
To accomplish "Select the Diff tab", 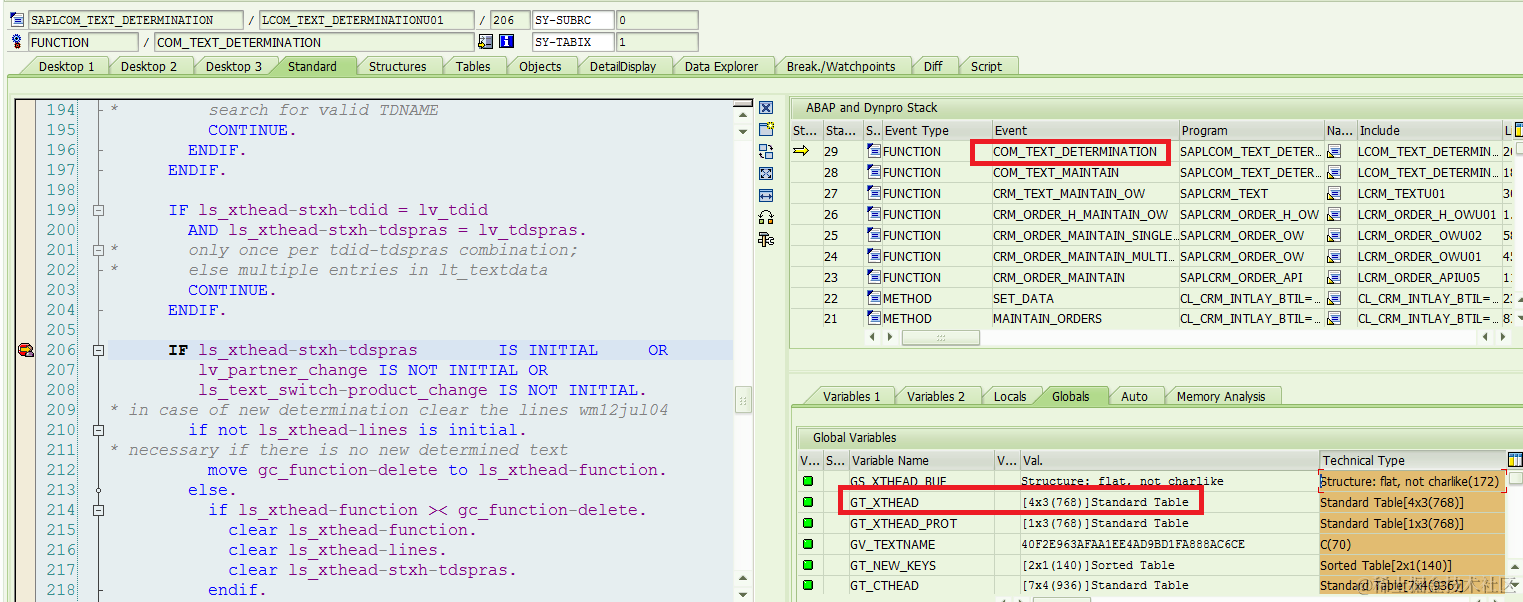I will [933, 66].
